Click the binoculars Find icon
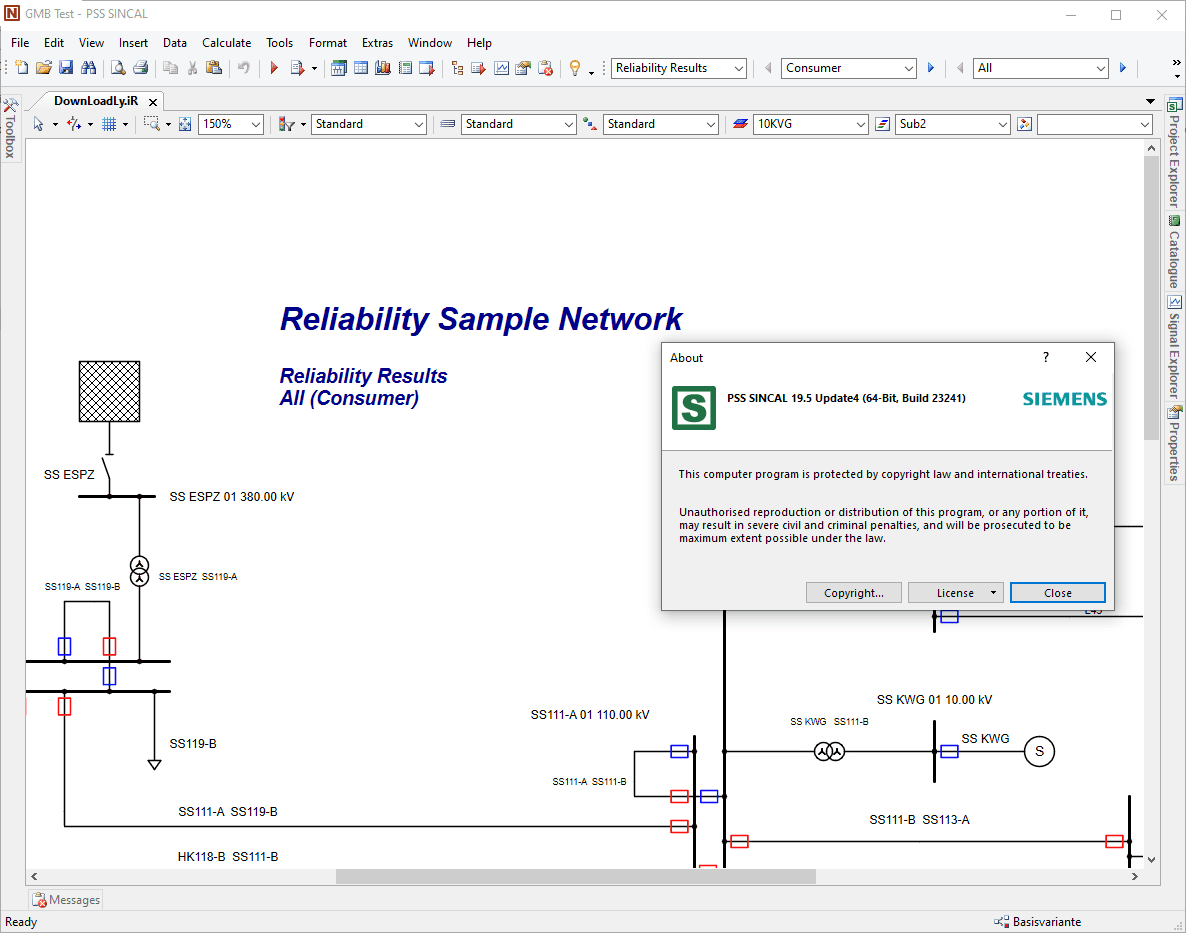Image resolution: width=1186 pixels, height=933 pixels. click(x=89, y=68)
